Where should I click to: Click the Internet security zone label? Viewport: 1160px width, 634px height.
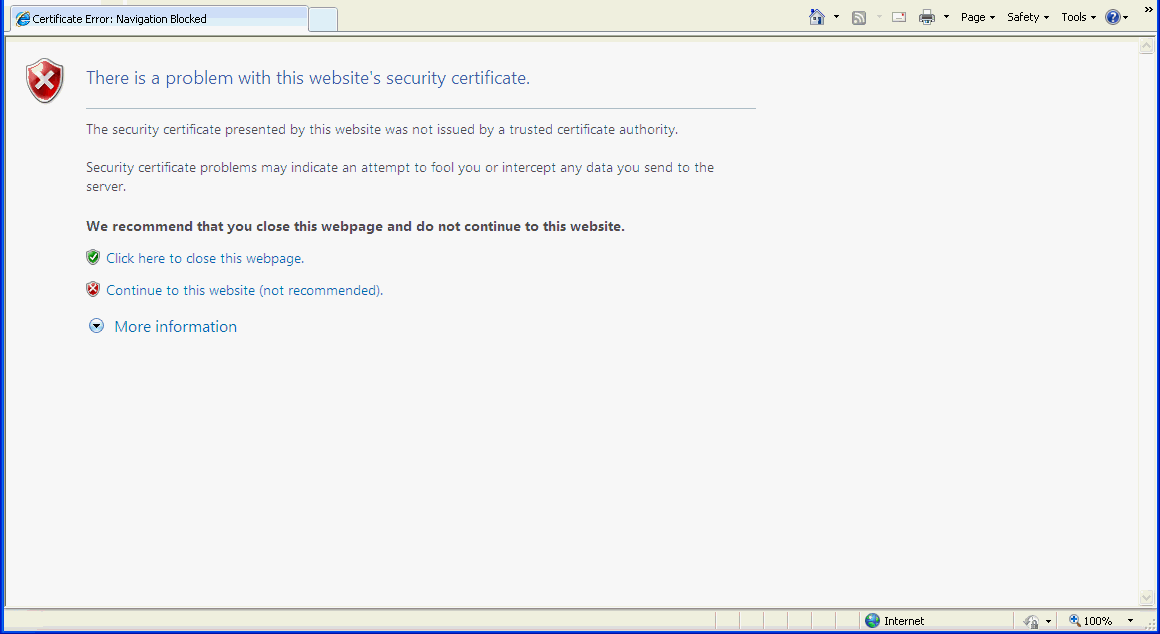904,621
